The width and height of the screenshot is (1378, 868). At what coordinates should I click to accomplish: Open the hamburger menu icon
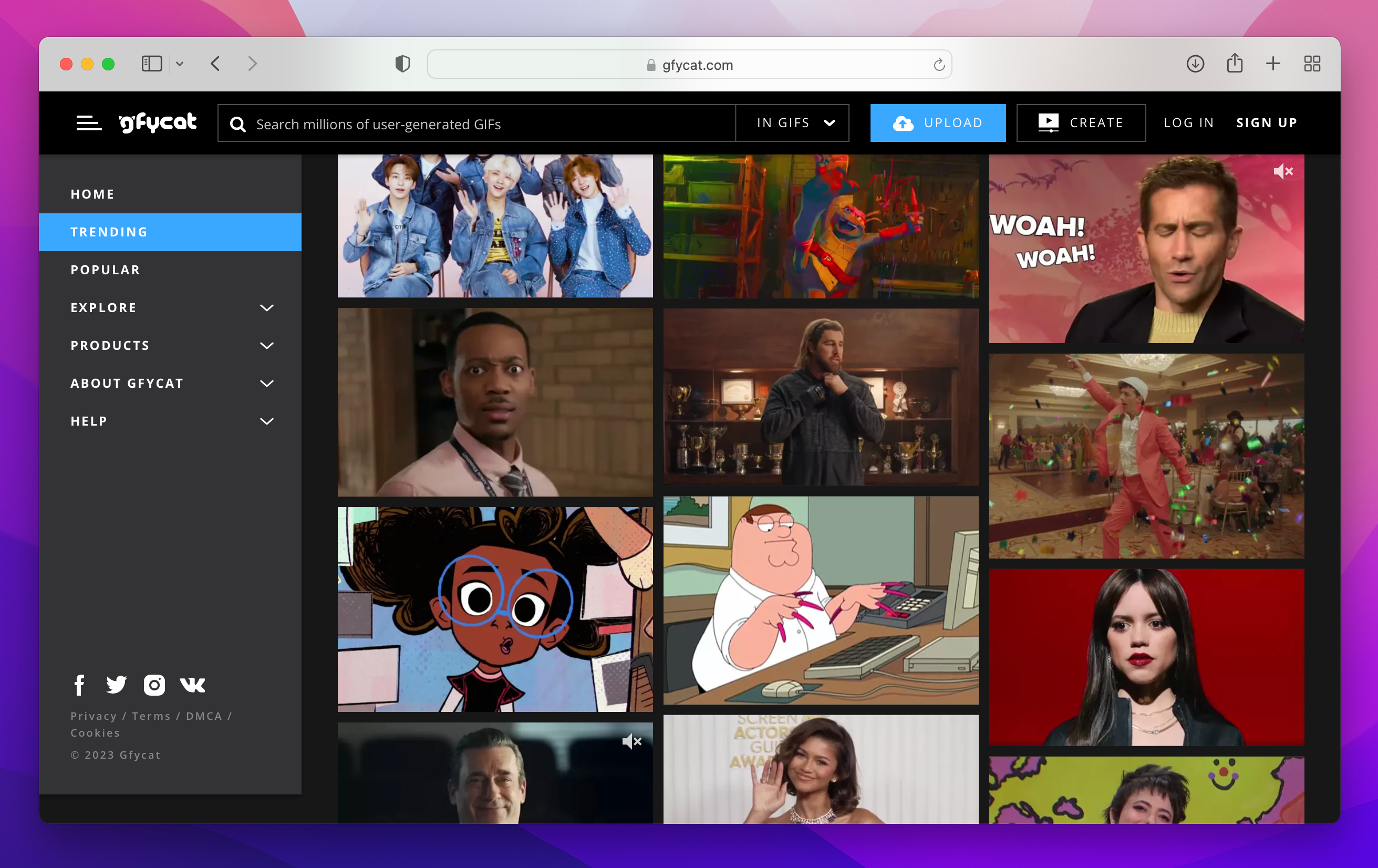87,123
